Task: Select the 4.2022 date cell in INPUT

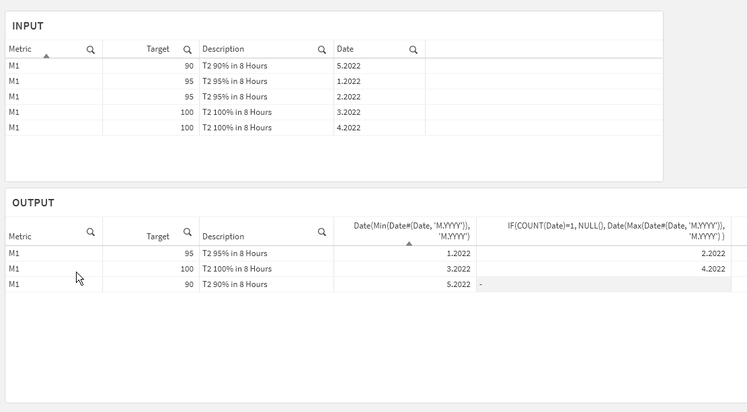Action: click(x=349, y=128)
